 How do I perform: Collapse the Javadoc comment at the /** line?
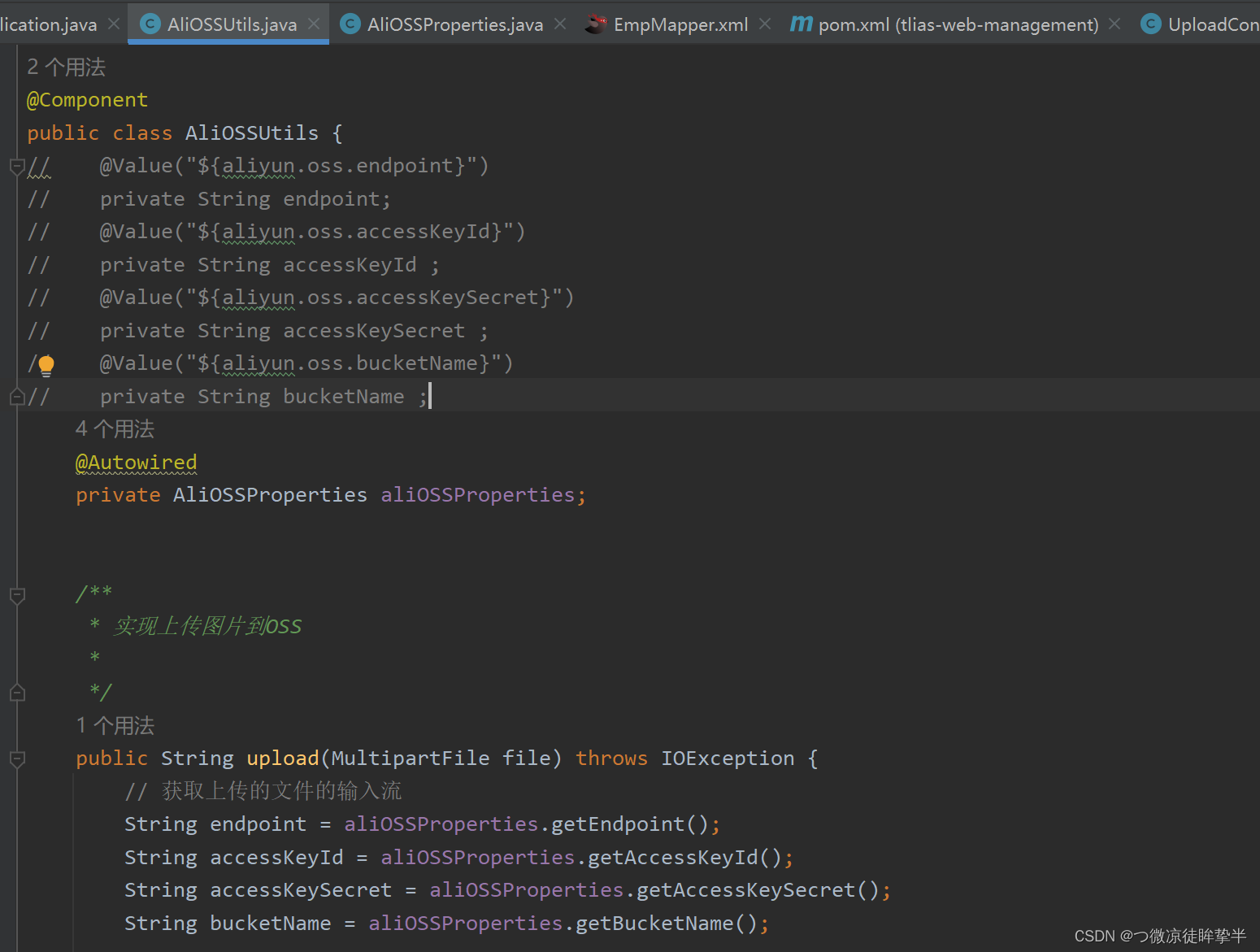tap(16, 596)
